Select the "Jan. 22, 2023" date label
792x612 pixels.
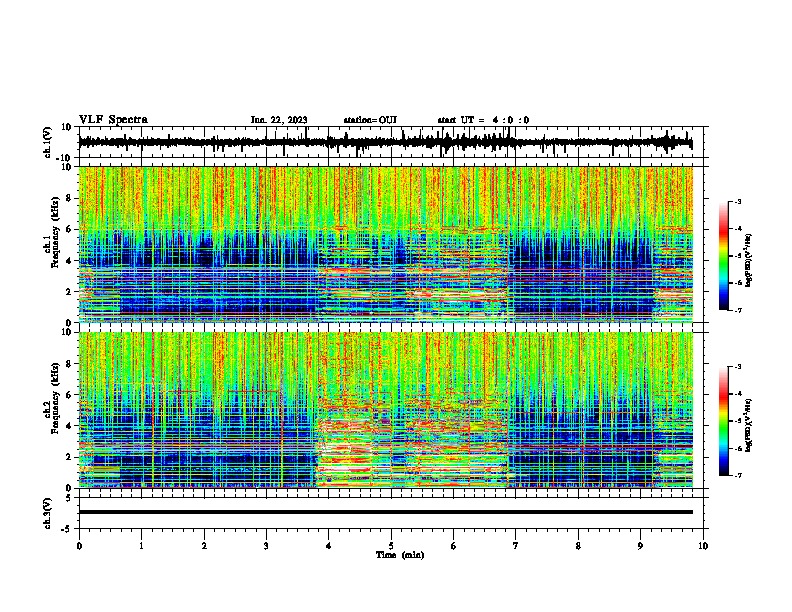click(x=279, y=120)
